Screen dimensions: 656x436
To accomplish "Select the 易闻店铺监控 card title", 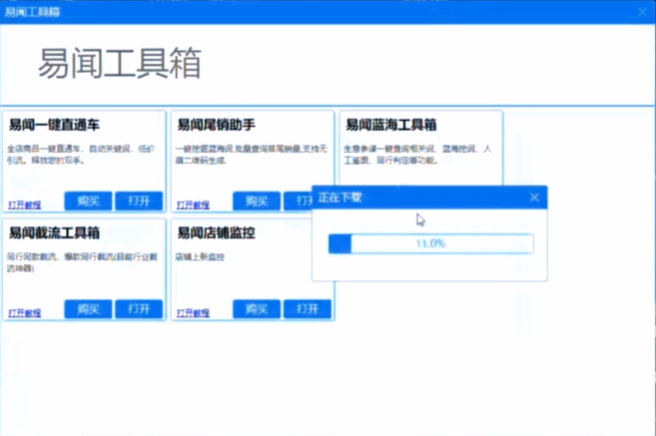I will (216, 233).
